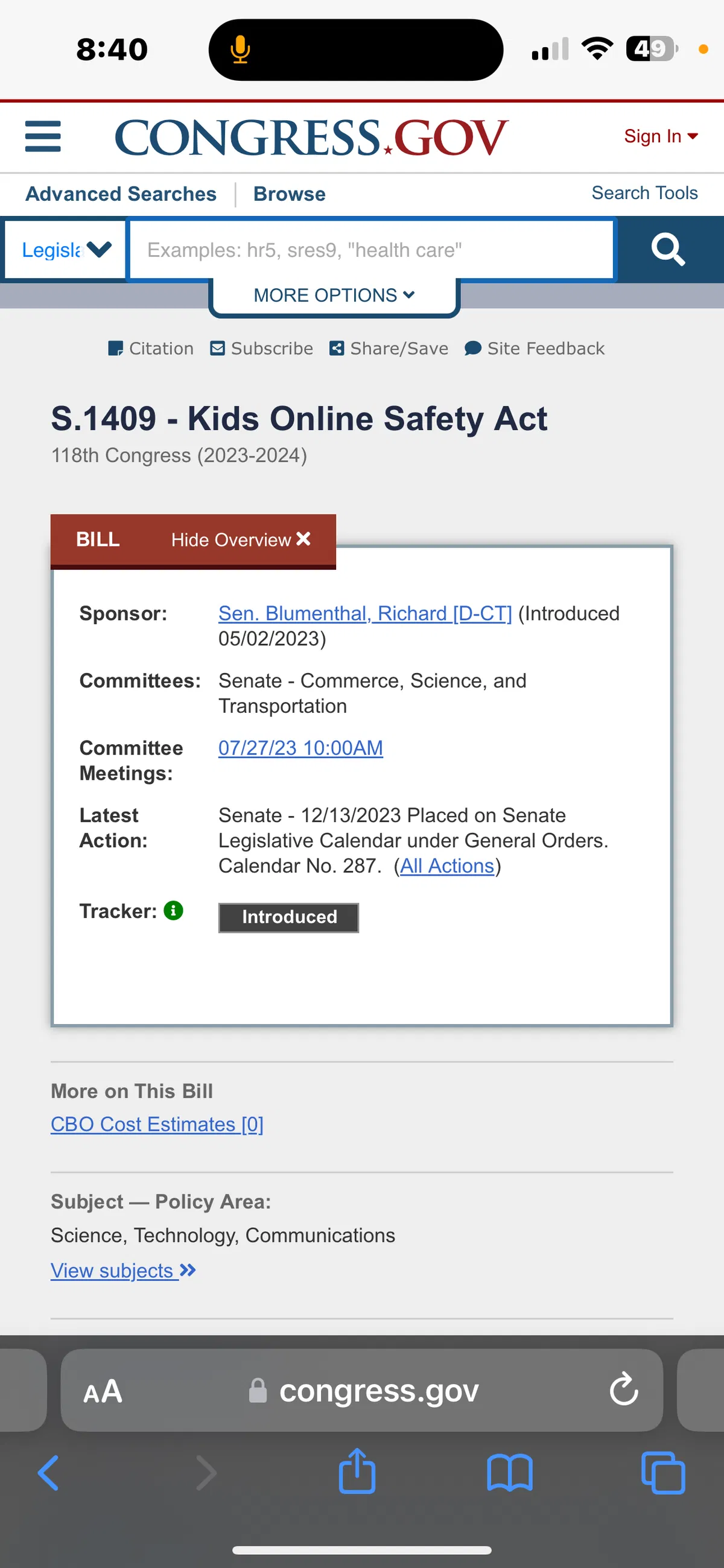Viewport: 724px width, 1568px height.
Task: Focus the search text input field
Action: (372, 250)
